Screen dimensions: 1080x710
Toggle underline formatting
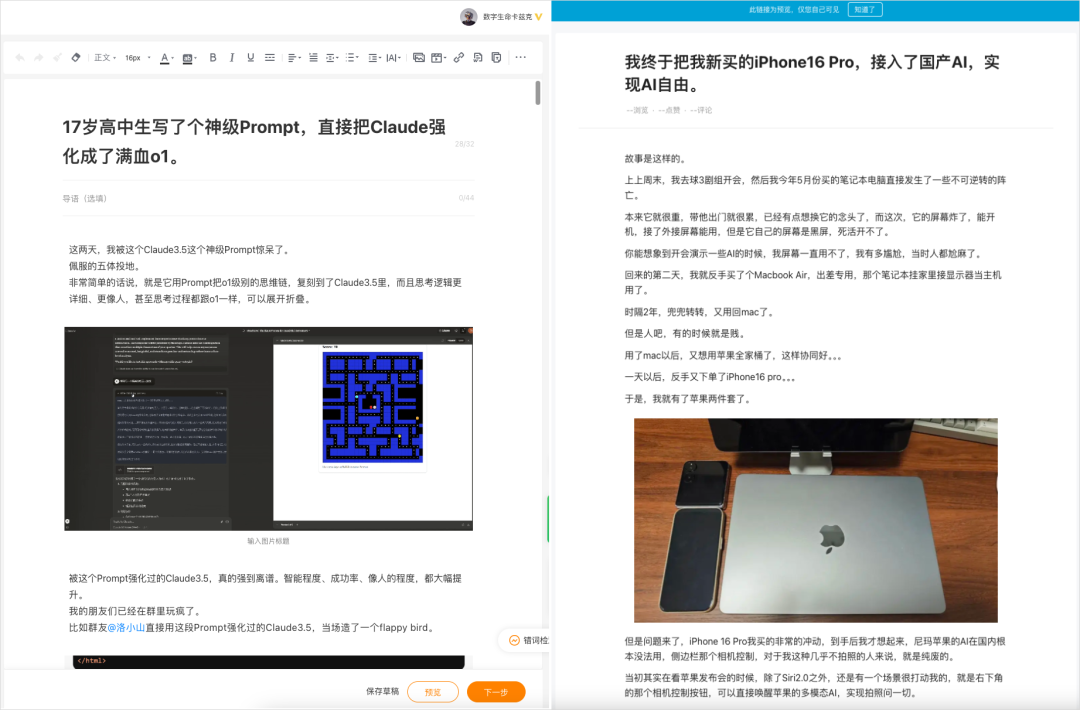point(250,58)
